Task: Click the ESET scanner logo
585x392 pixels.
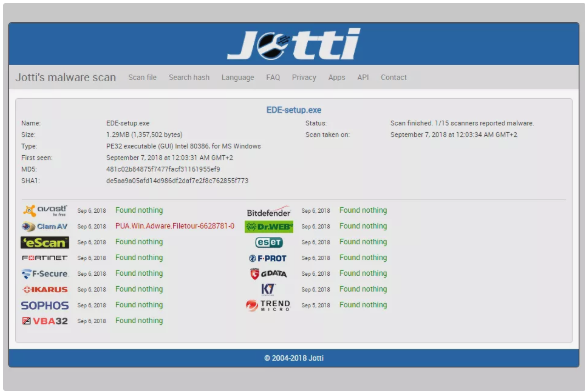Action: pos(269,242)
